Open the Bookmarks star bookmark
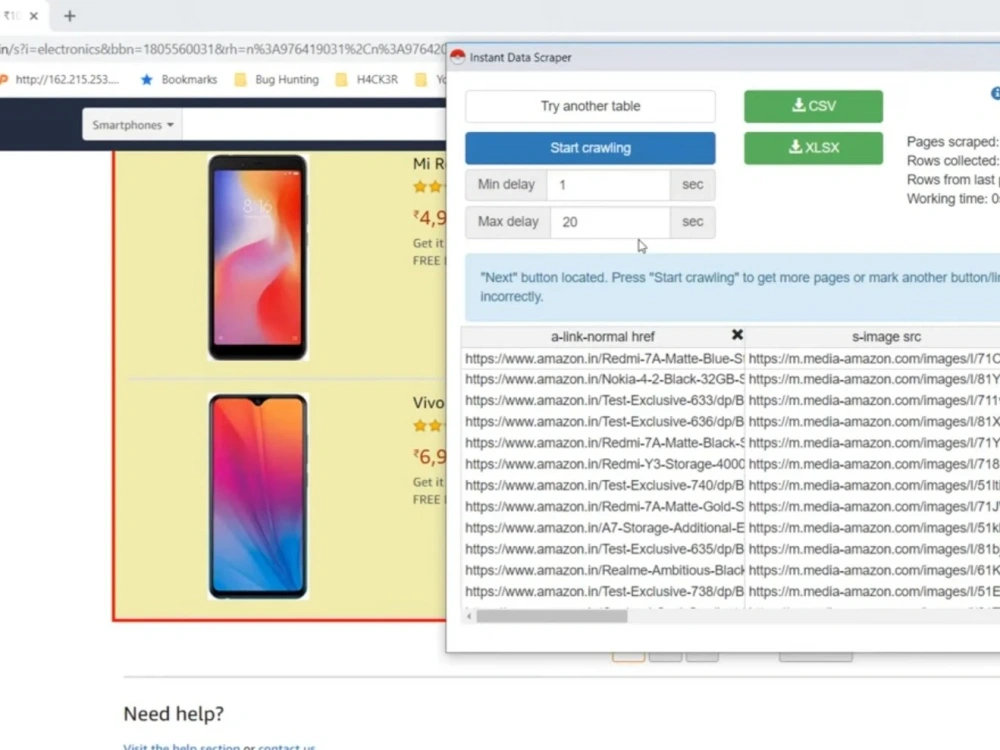The width and height of the screenshot is (1000, 750). pos(179,80)
